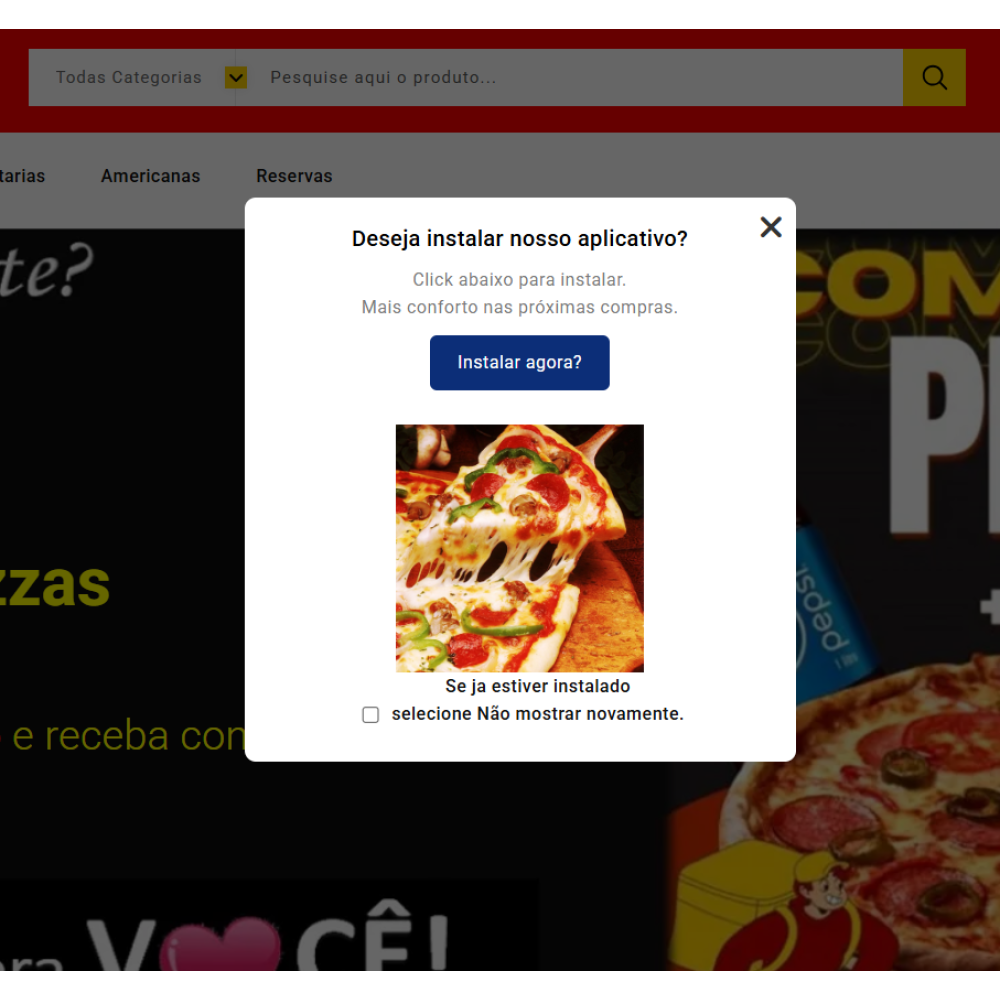Open the Reservas menu item
The image size is (1000, 1000).
pos(294,176)
